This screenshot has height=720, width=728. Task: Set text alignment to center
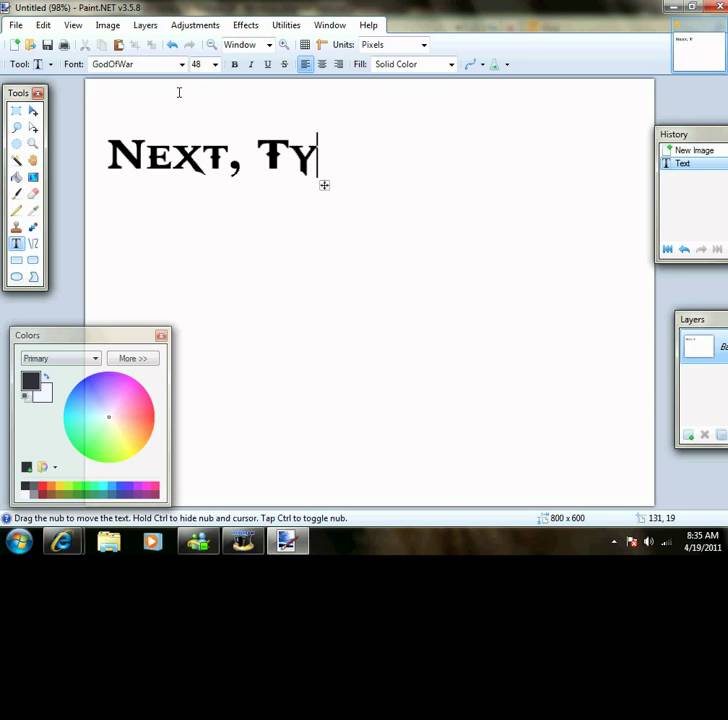tap(322, 65)
